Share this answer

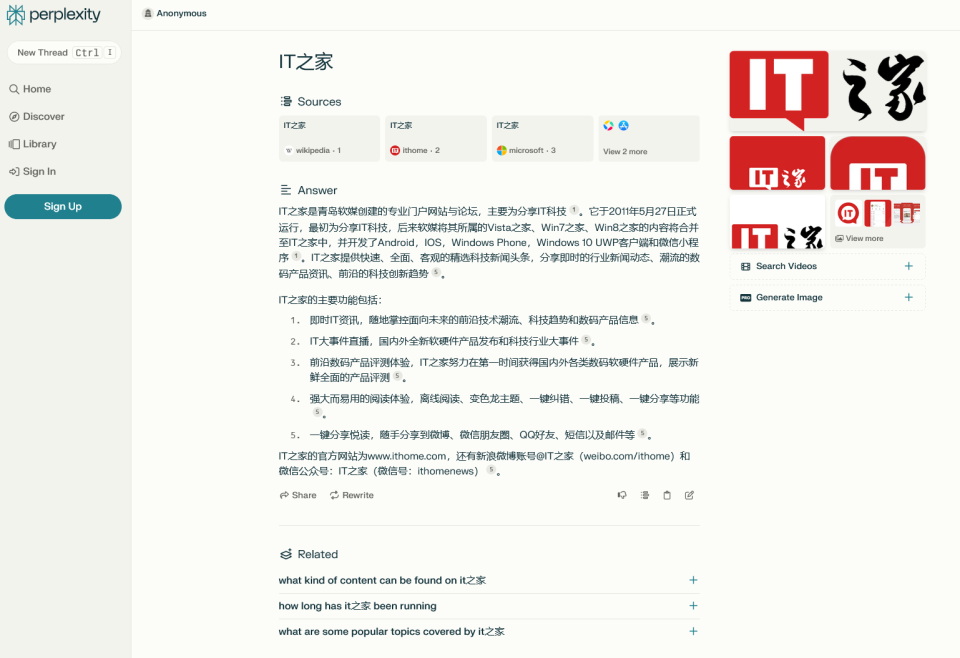pos(298,495)
